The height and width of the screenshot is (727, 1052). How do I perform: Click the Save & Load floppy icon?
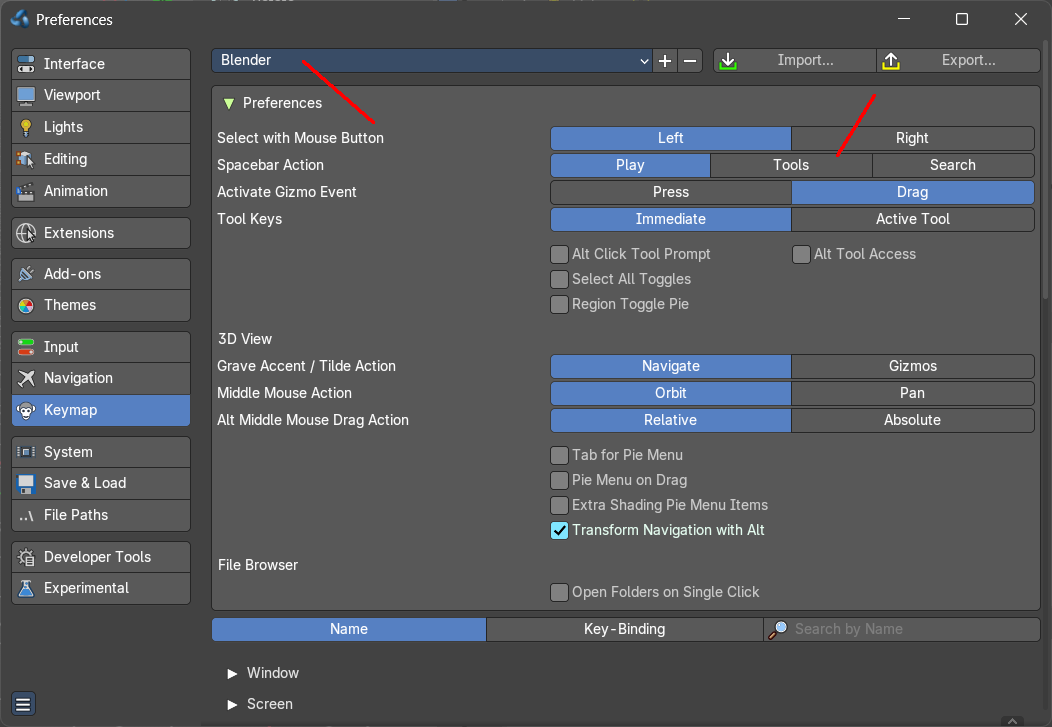[x=26, y=484]
